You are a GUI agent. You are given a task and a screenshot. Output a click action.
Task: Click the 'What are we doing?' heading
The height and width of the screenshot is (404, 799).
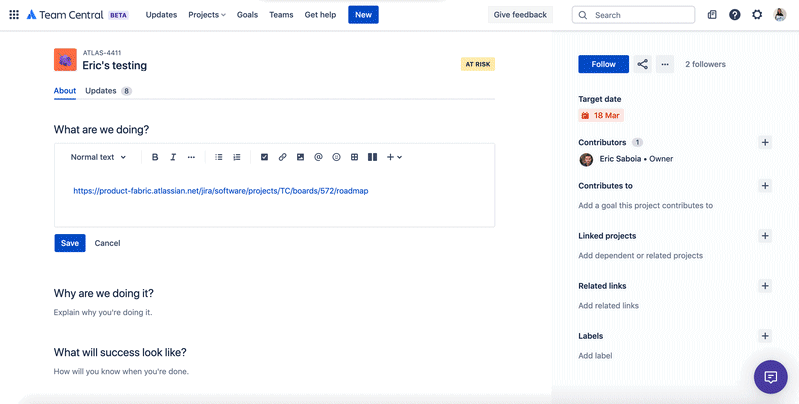(101, 129)
